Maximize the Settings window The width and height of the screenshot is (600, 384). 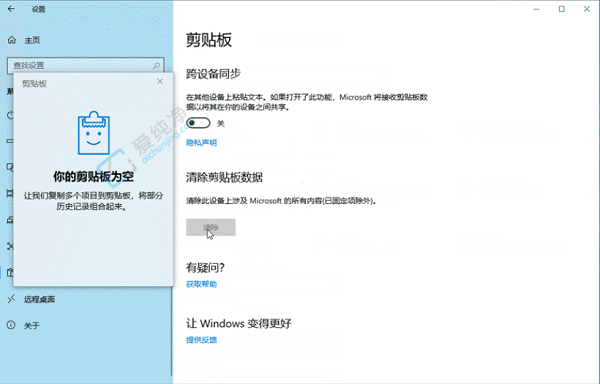click(562, 9)
